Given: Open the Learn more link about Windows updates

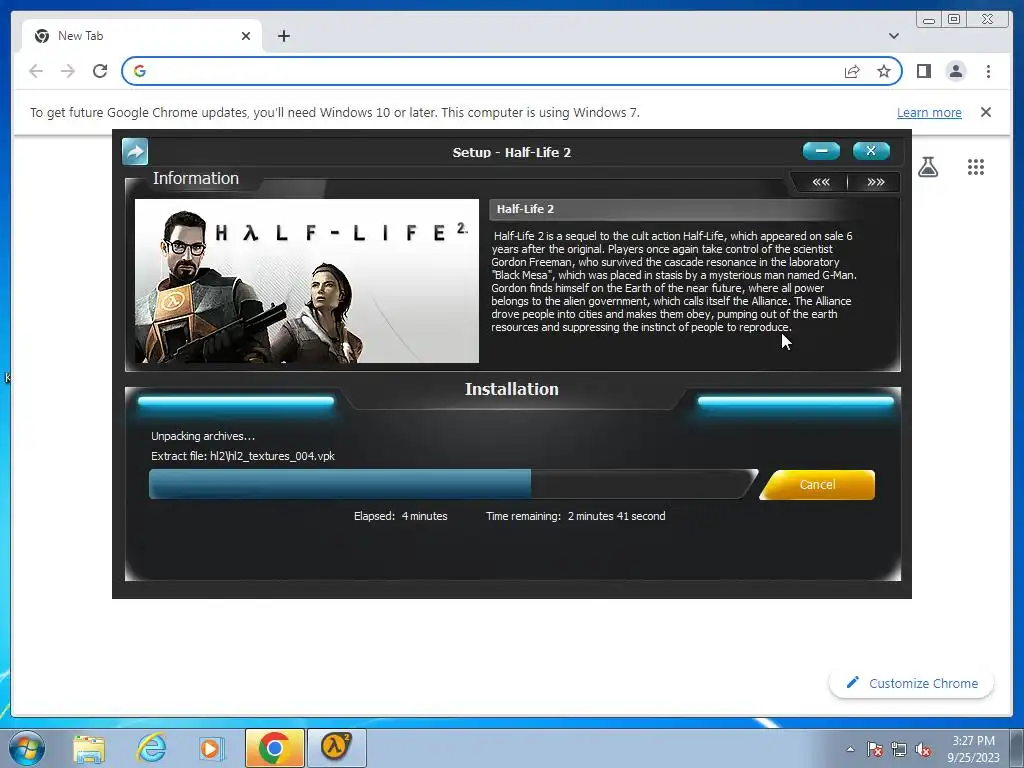Looking at the screenshot, I should 929,112.
